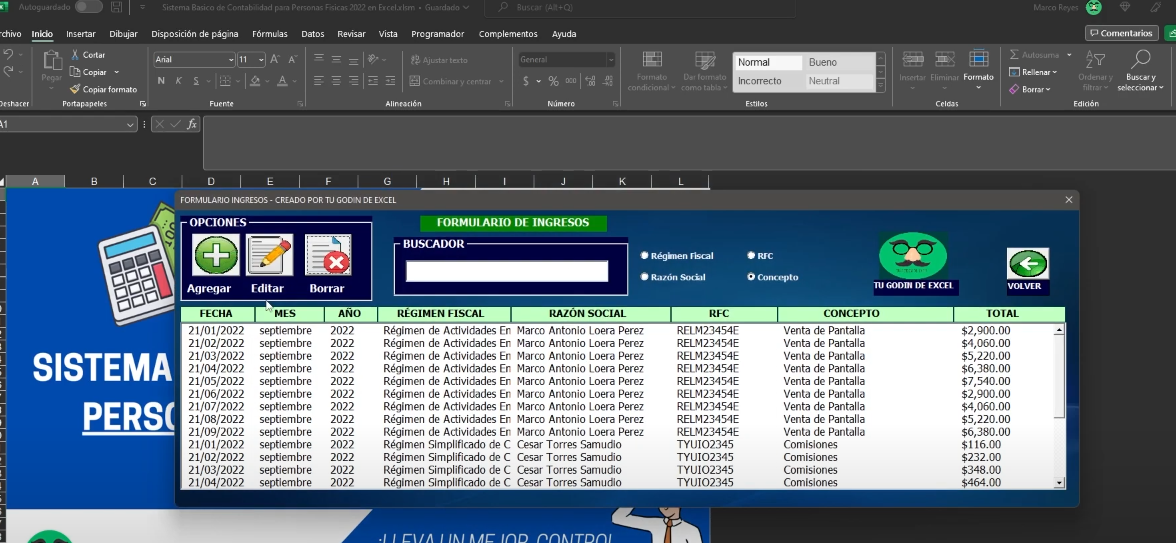The image size is (1176, 543).
Task: Click the increase font size icon
Action: pyautogui.click(x=274, y=59)
